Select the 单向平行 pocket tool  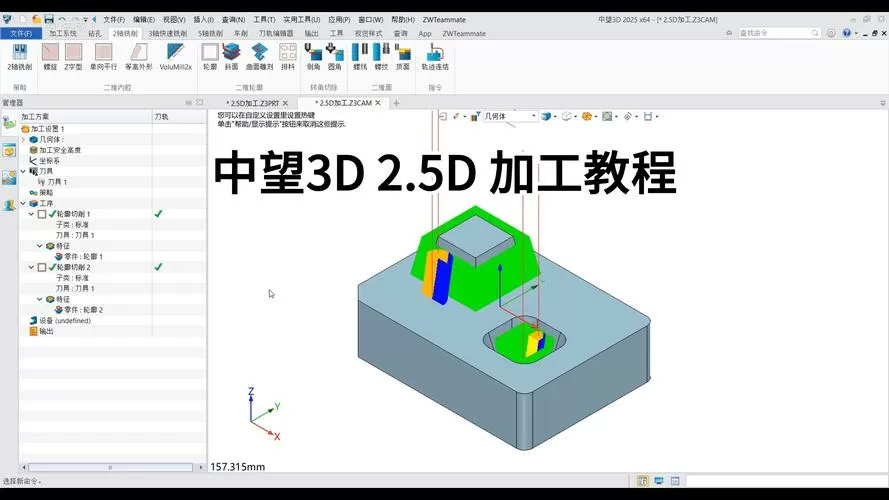(103, 57)
